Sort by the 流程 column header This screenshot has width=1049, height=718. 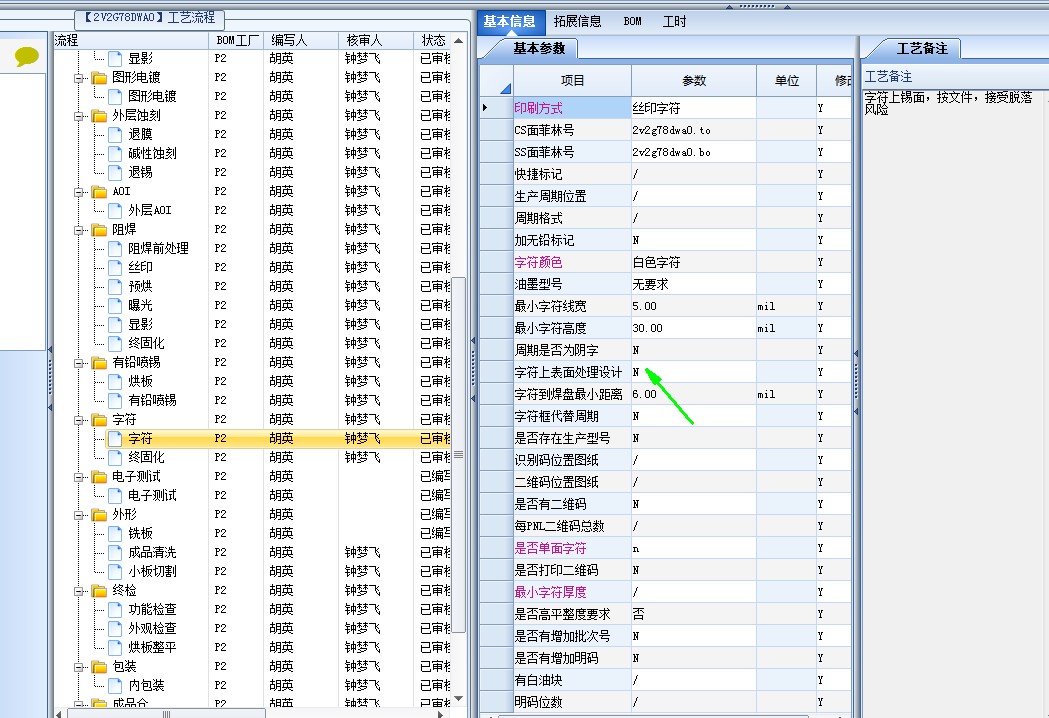click(x=131, y=40)
